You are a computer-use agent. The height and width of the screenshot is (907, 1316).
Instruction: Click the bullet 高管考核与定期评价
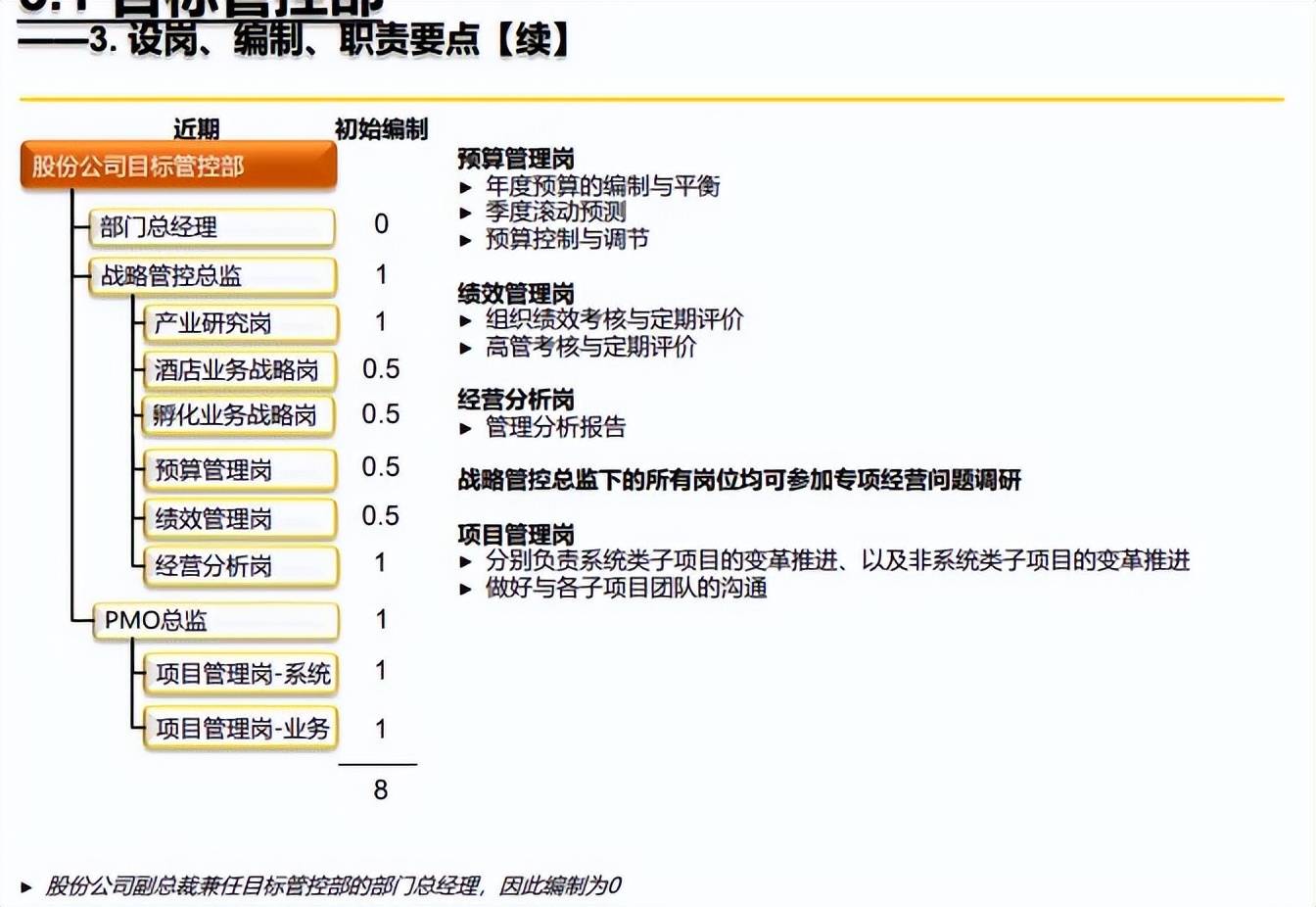(x=590, y=347)
